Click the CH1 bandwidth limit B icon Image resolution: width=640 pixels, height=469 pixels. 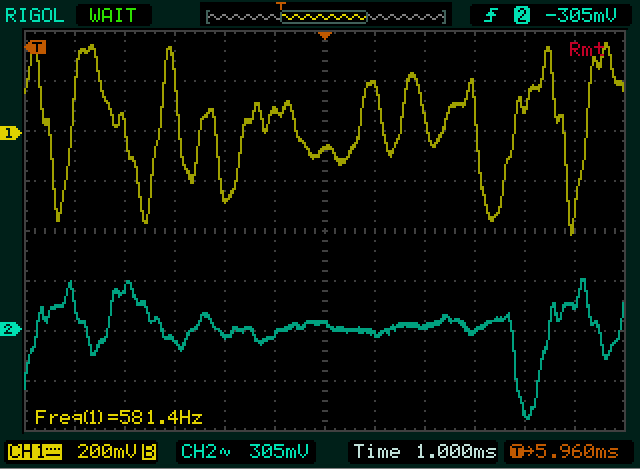pos(148,450)
